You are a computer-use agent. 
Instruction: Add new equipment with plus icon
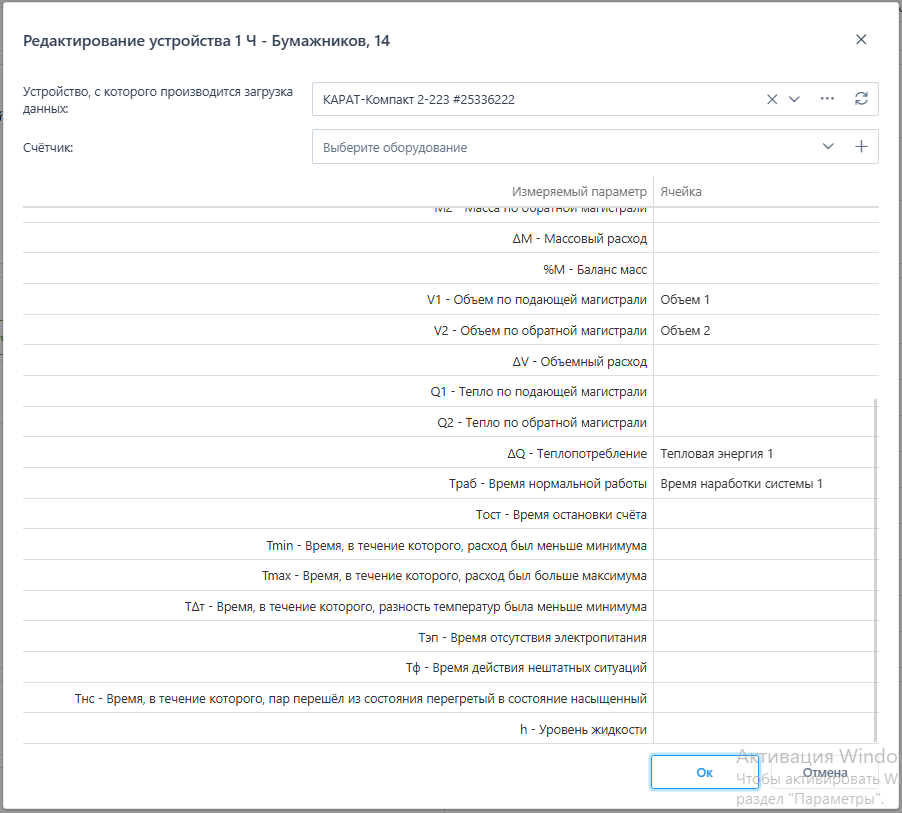[861, 147]
